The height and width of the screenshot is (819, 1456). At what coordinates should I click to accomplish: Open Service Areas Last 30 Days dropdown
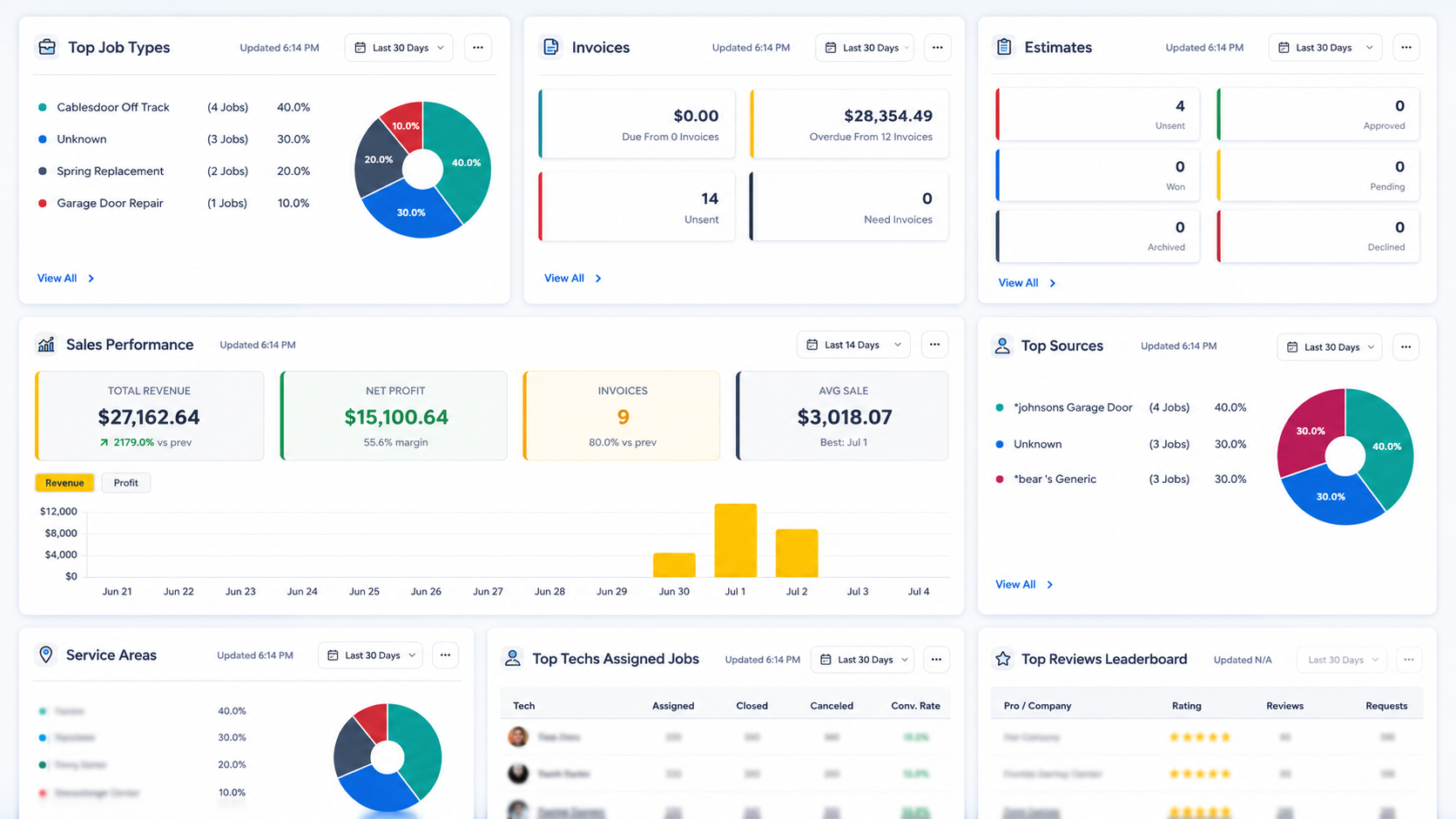(370, 655)
